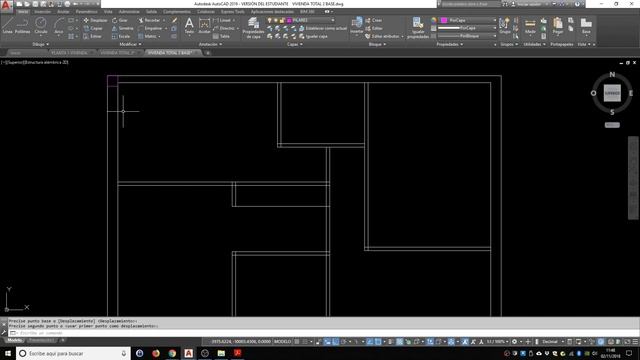Click the Grupo tool

[x=505, y=25]
